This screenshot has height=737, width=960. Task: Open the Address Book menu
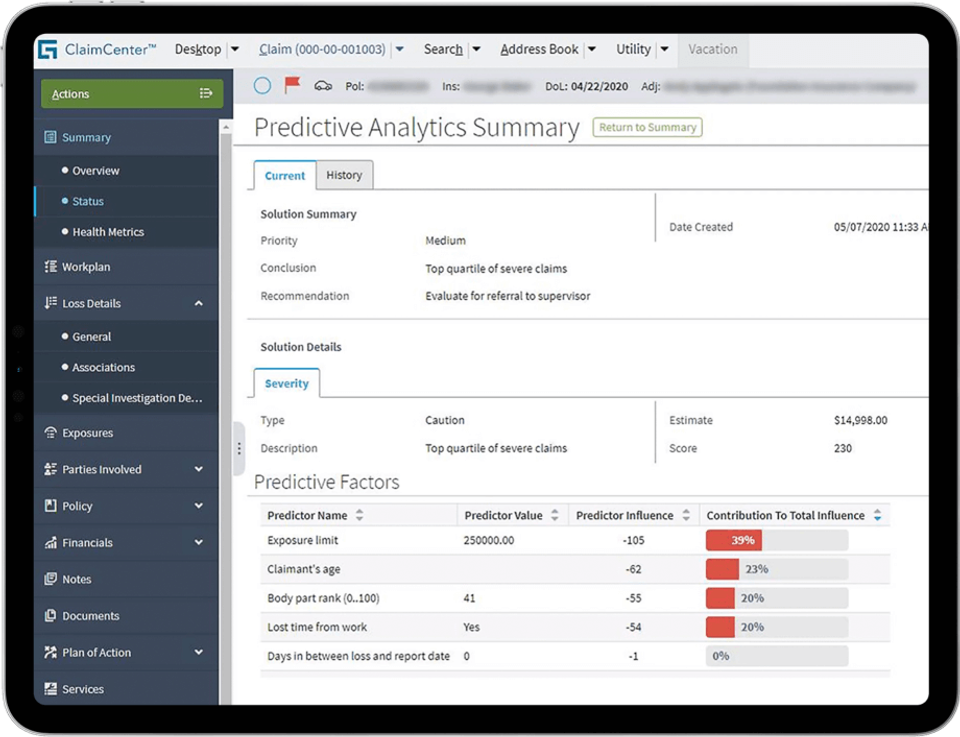coord(539,48)
